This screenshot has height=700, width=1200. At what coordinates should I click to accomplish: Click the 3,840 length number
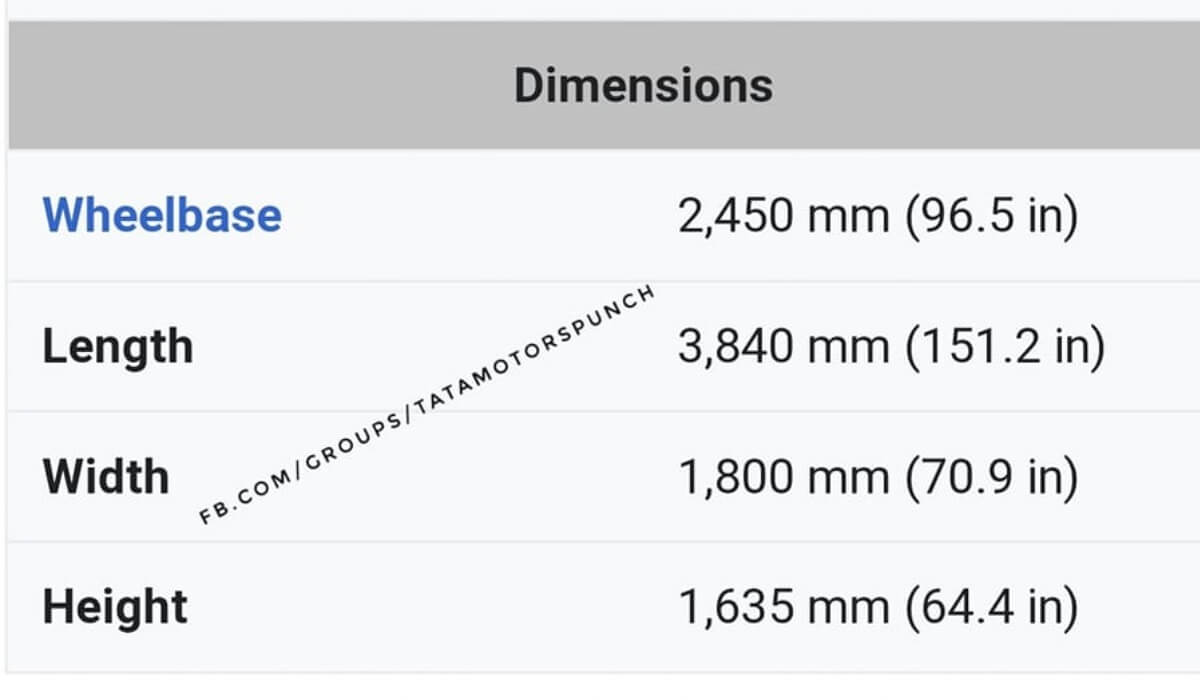click(734, 347)
